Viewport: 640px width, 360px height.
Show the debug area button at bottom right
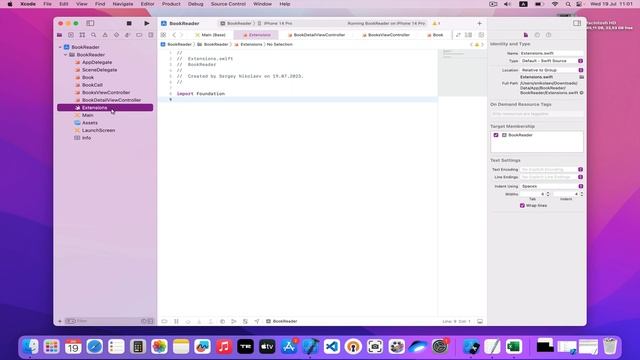(480, 321)
